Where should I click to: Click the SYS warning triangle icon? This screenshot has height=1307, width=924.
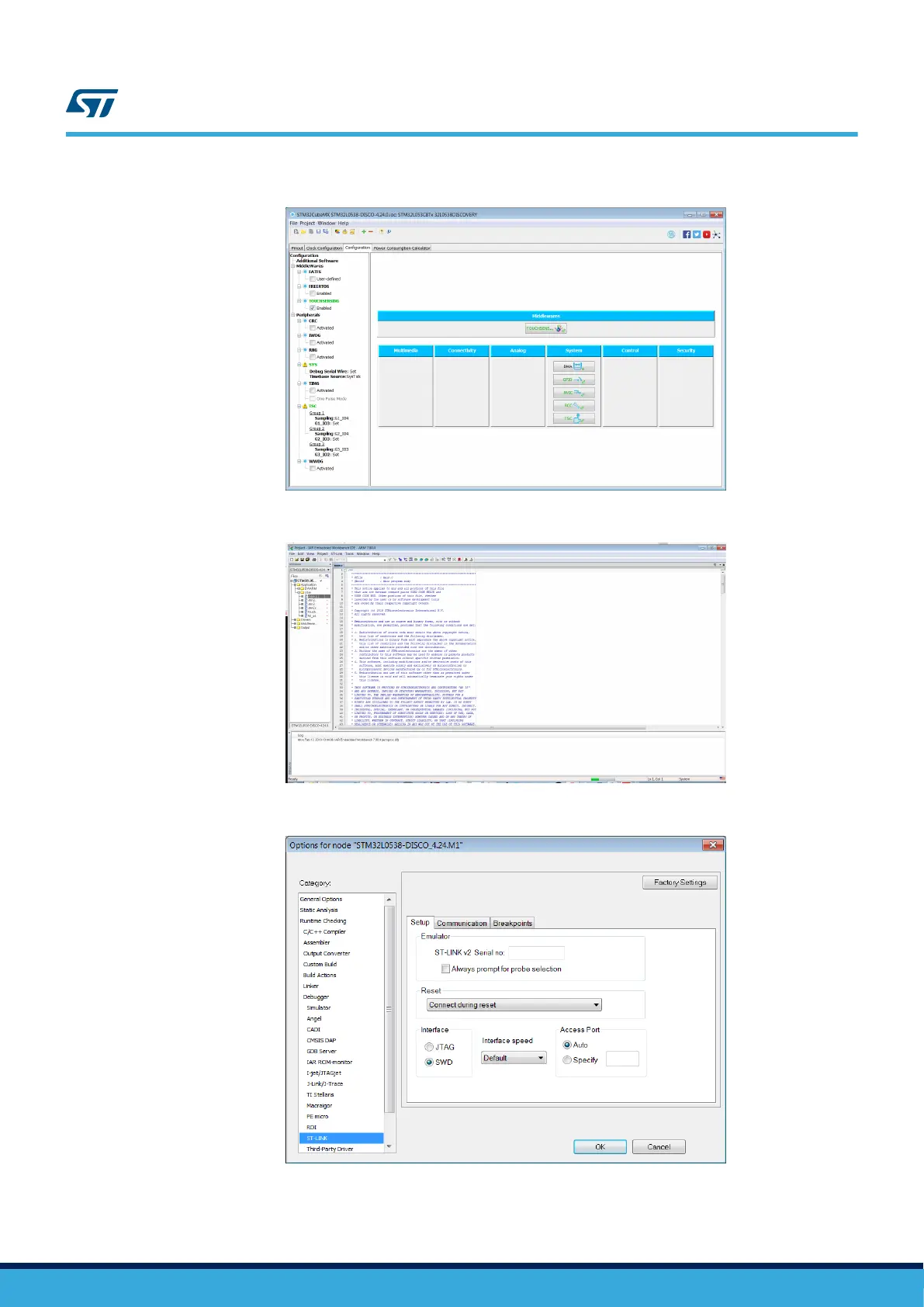(306, 365)
